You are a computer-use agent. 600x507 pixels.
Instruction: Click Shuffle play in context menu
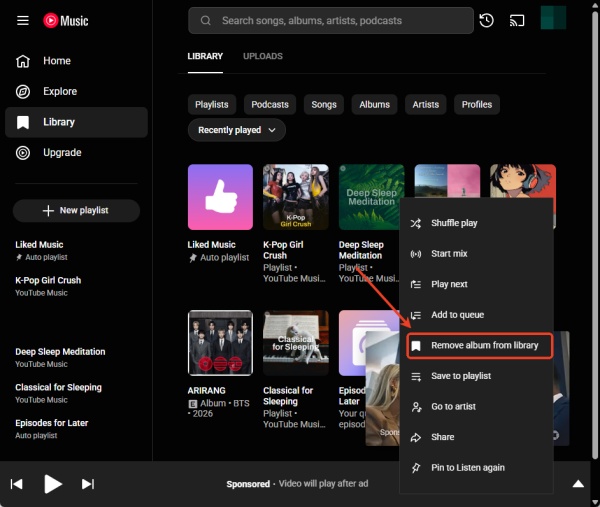(476, 223)
